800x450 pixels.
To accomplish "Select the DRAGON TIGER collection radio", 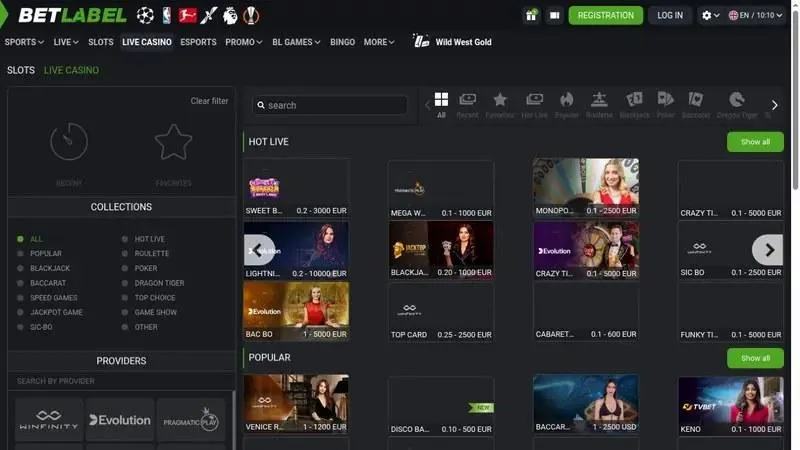I will coord(124,283).
